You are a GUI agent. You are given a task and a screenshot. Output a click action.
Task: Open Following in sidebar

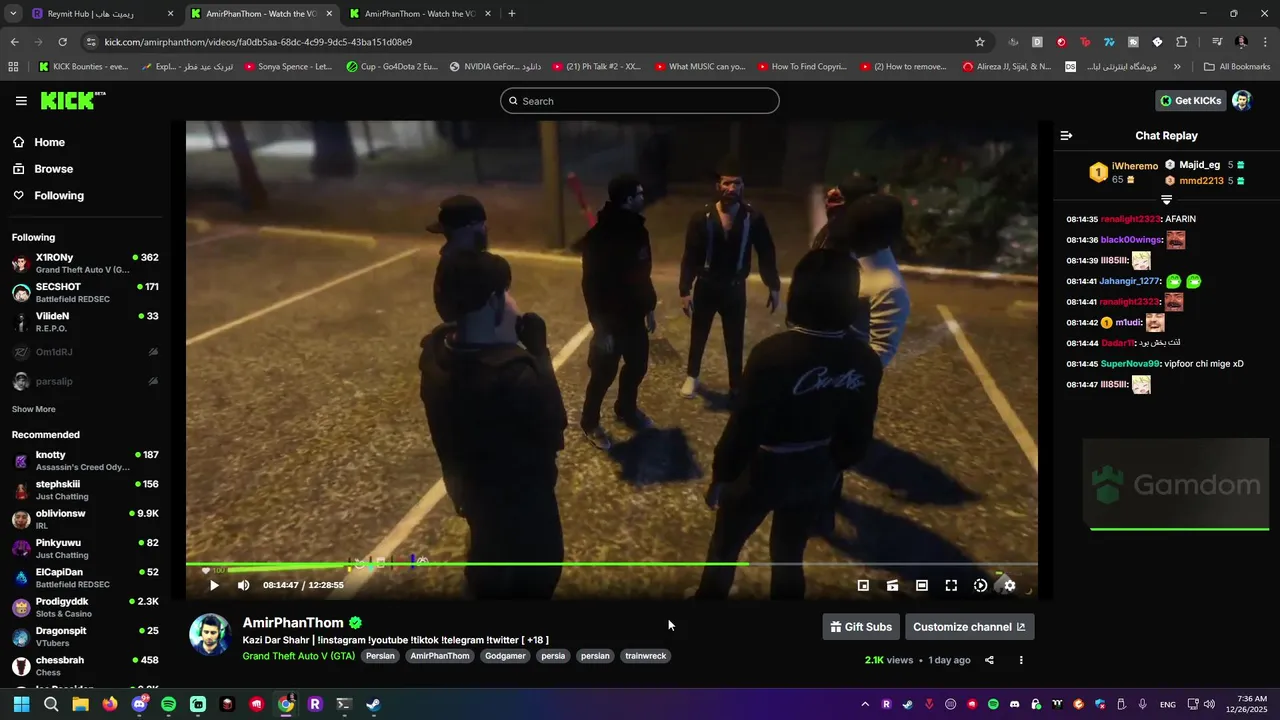(x=49, y=195)
